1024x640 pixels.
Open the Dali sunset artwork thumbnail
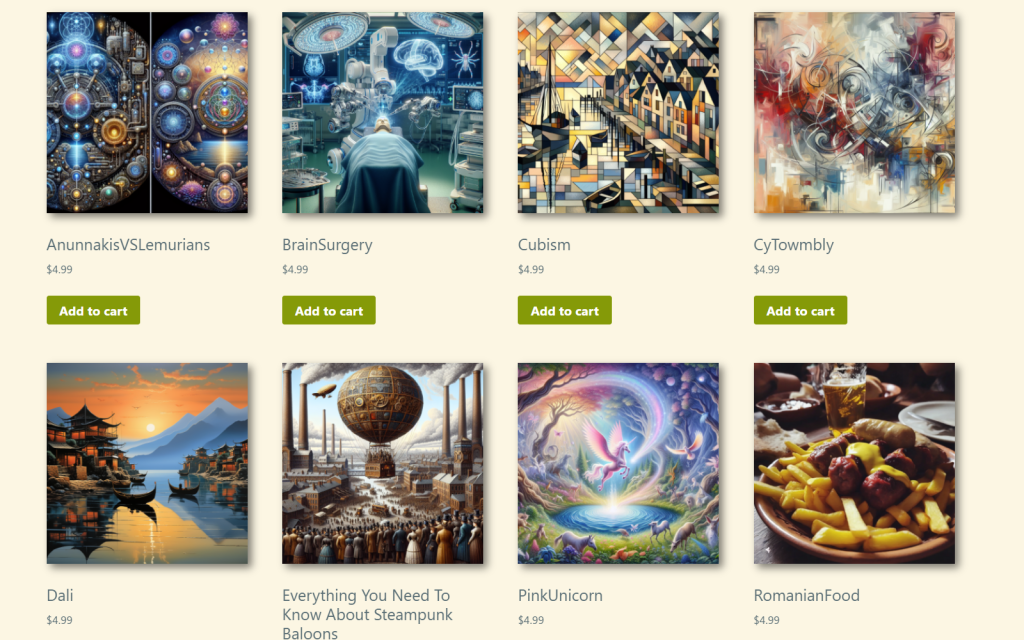coord(147,463)
